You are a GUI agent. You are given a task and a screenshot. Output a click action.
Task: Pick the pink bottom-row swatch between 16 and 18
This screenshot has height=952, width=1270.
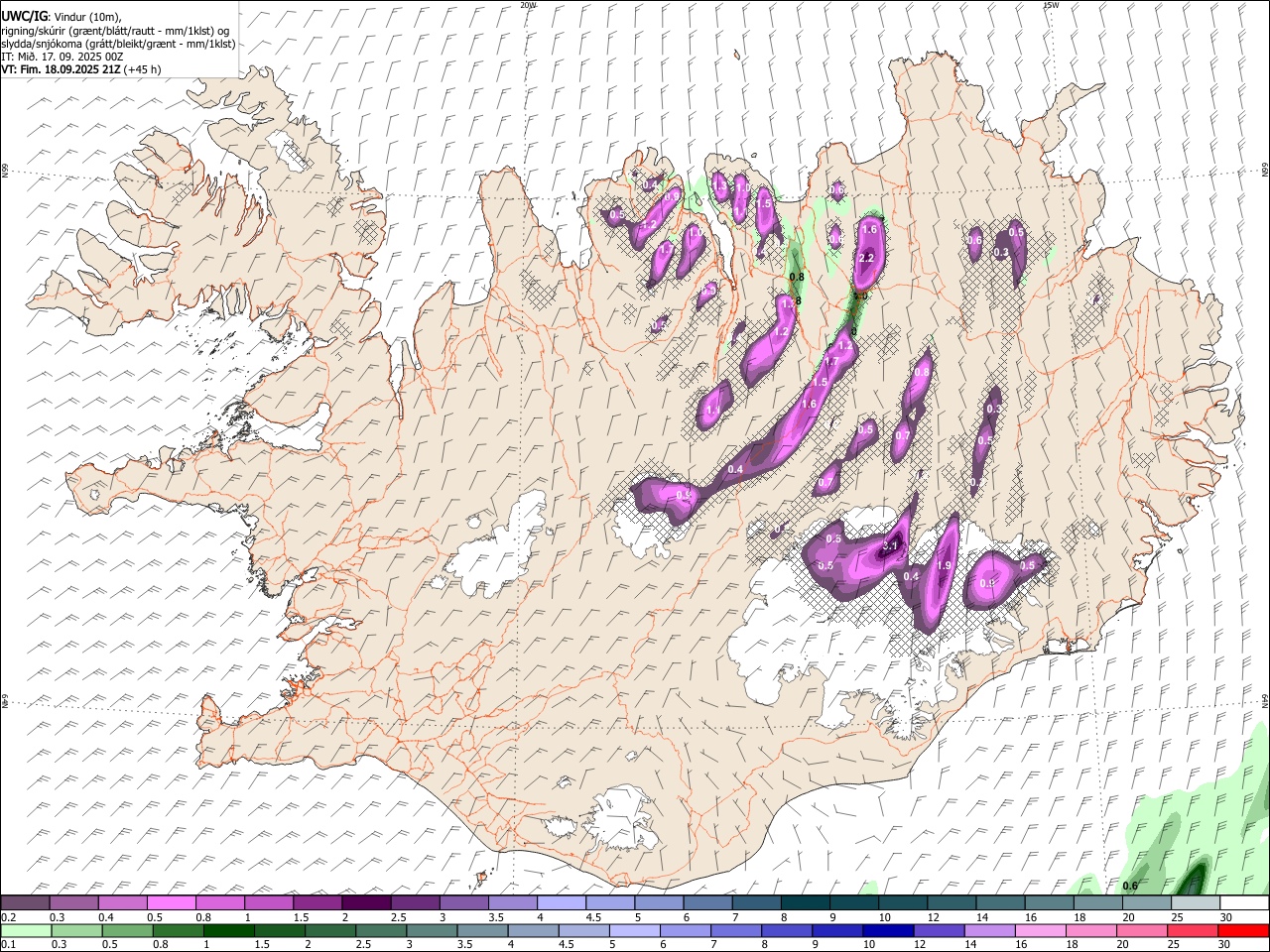[x=1041, y=930]
